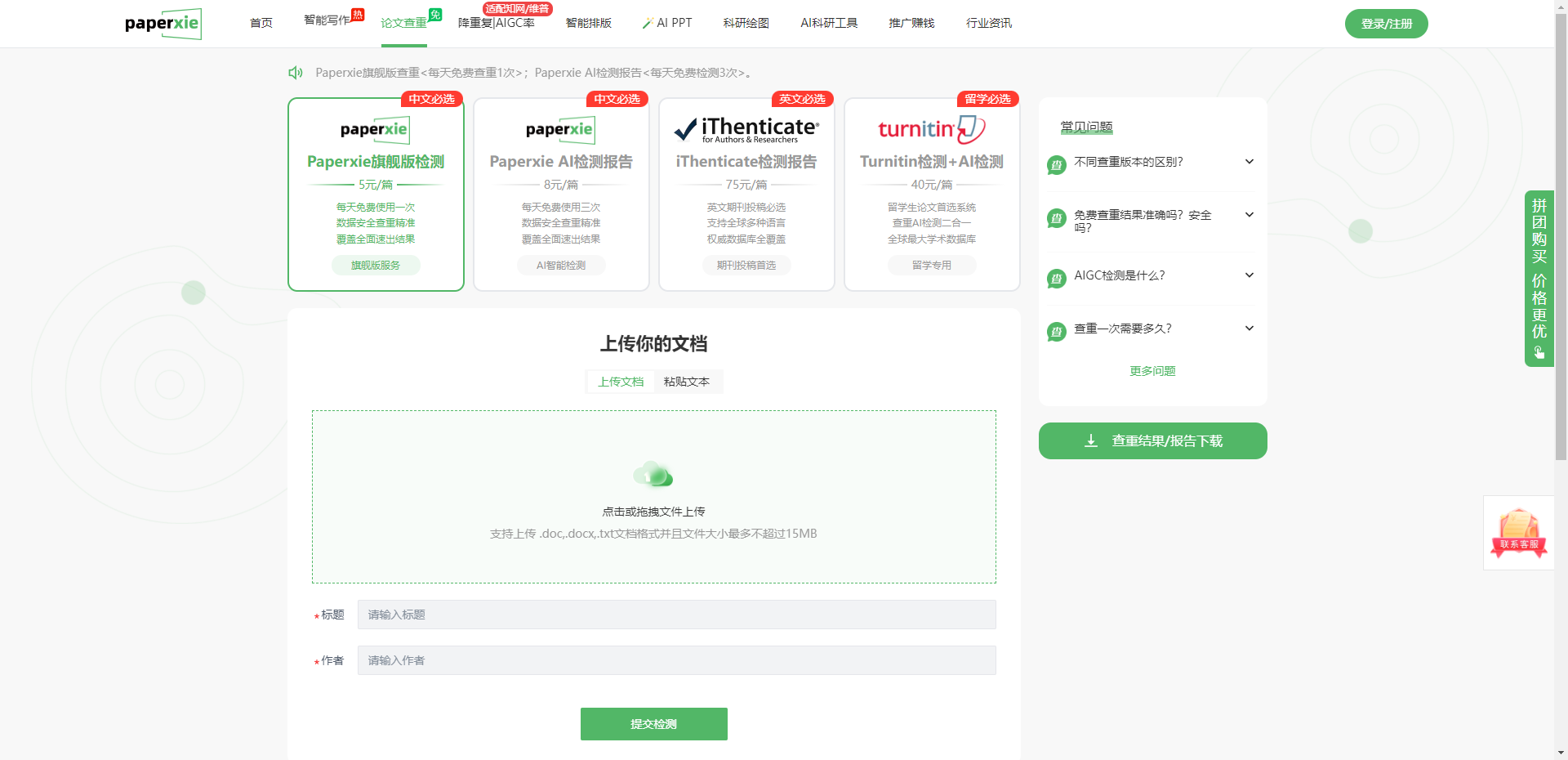Click the 75元/篇 price text
This screenshot has width=1568, height=760.
click(746, 185)
